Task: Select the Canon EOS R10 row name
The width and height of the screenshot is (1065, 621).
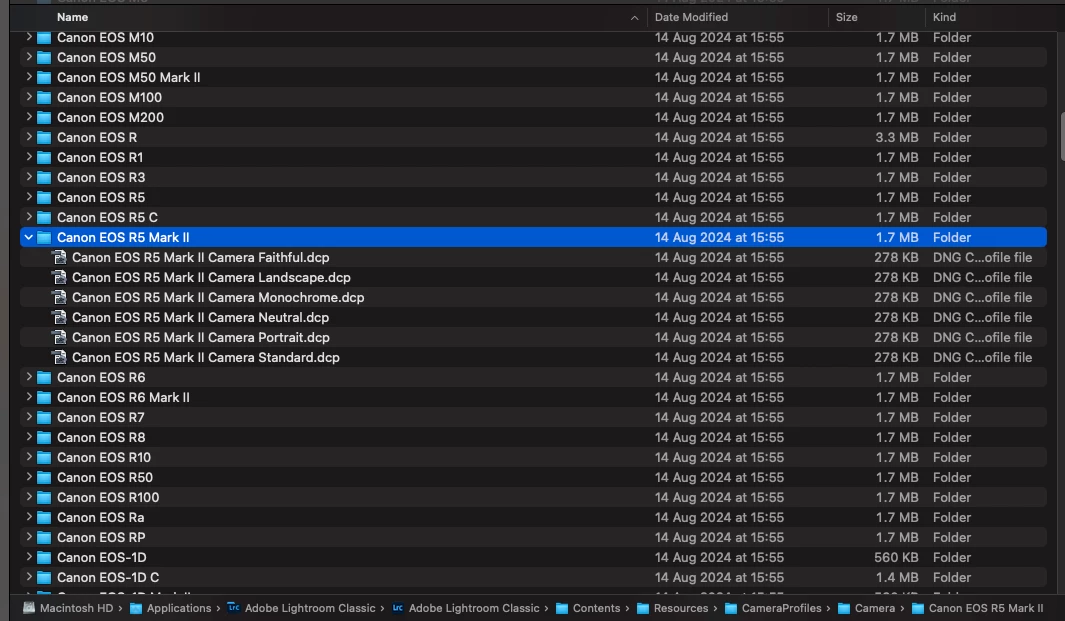Action: coord(104,457)
